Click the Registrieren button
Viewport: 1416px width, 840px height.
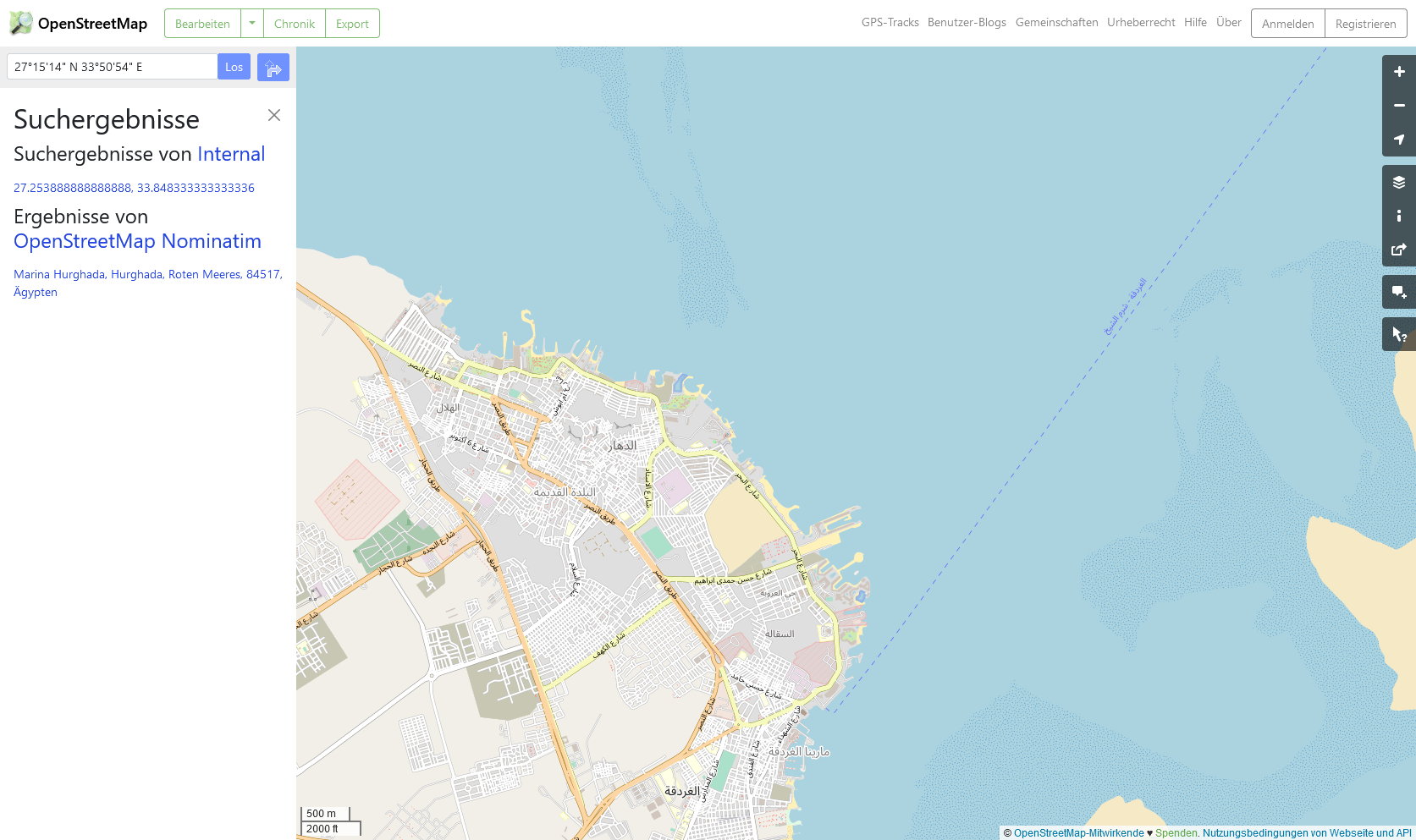pos(1365,24)
